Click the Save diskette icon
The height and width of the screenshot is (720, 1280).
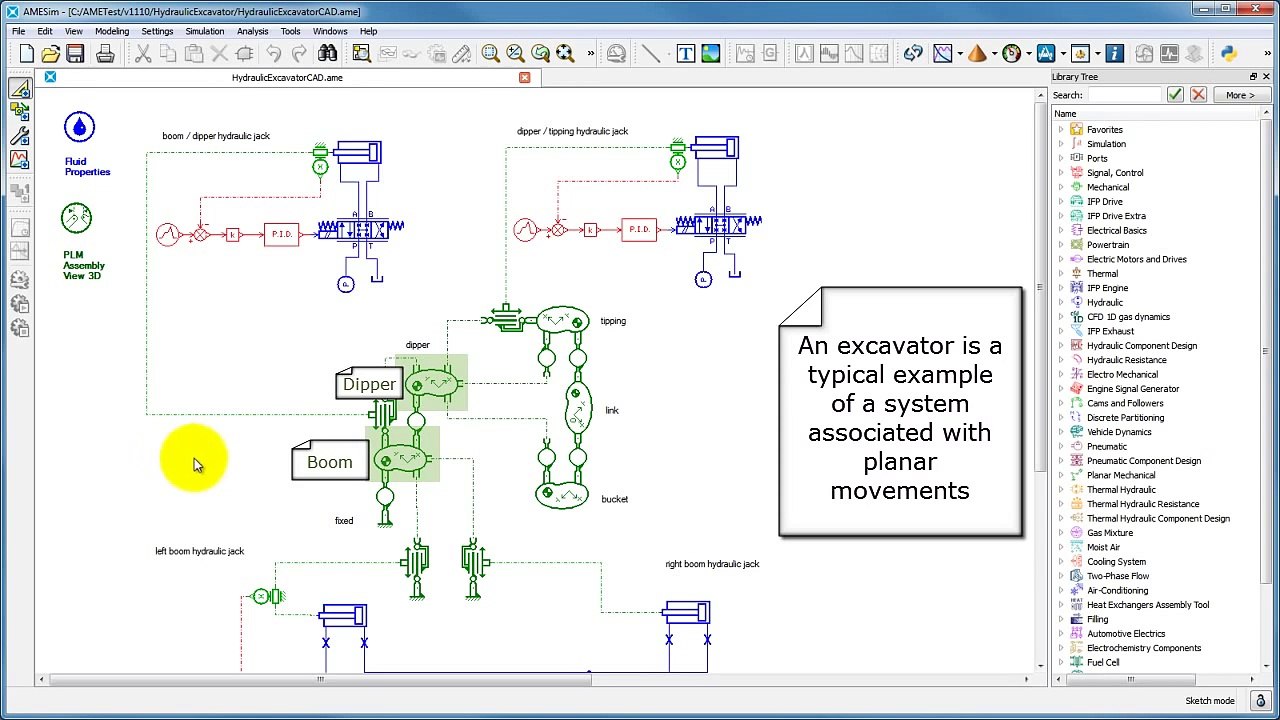(75, 54)
